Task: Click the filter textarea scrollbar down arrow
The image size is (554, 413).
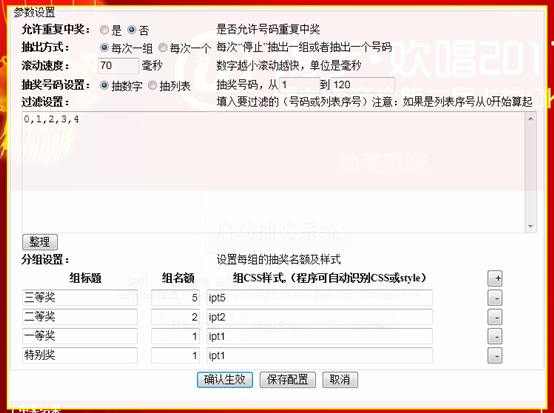Action: pyautogui.click(x=530, y=226)
